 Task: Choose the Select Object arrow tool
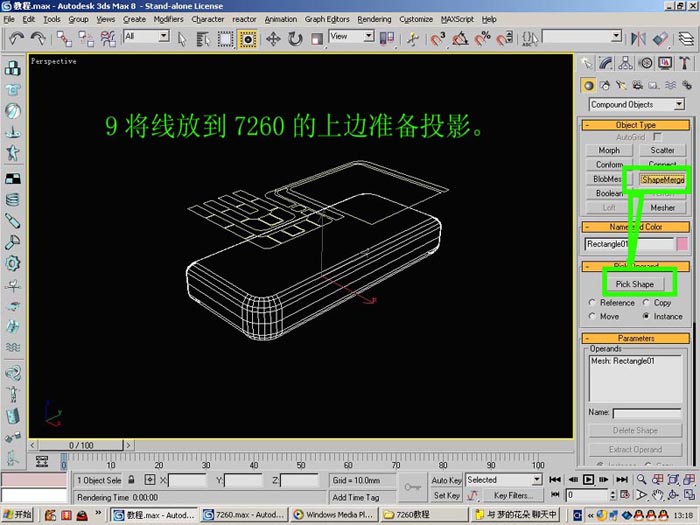[181, 39]
